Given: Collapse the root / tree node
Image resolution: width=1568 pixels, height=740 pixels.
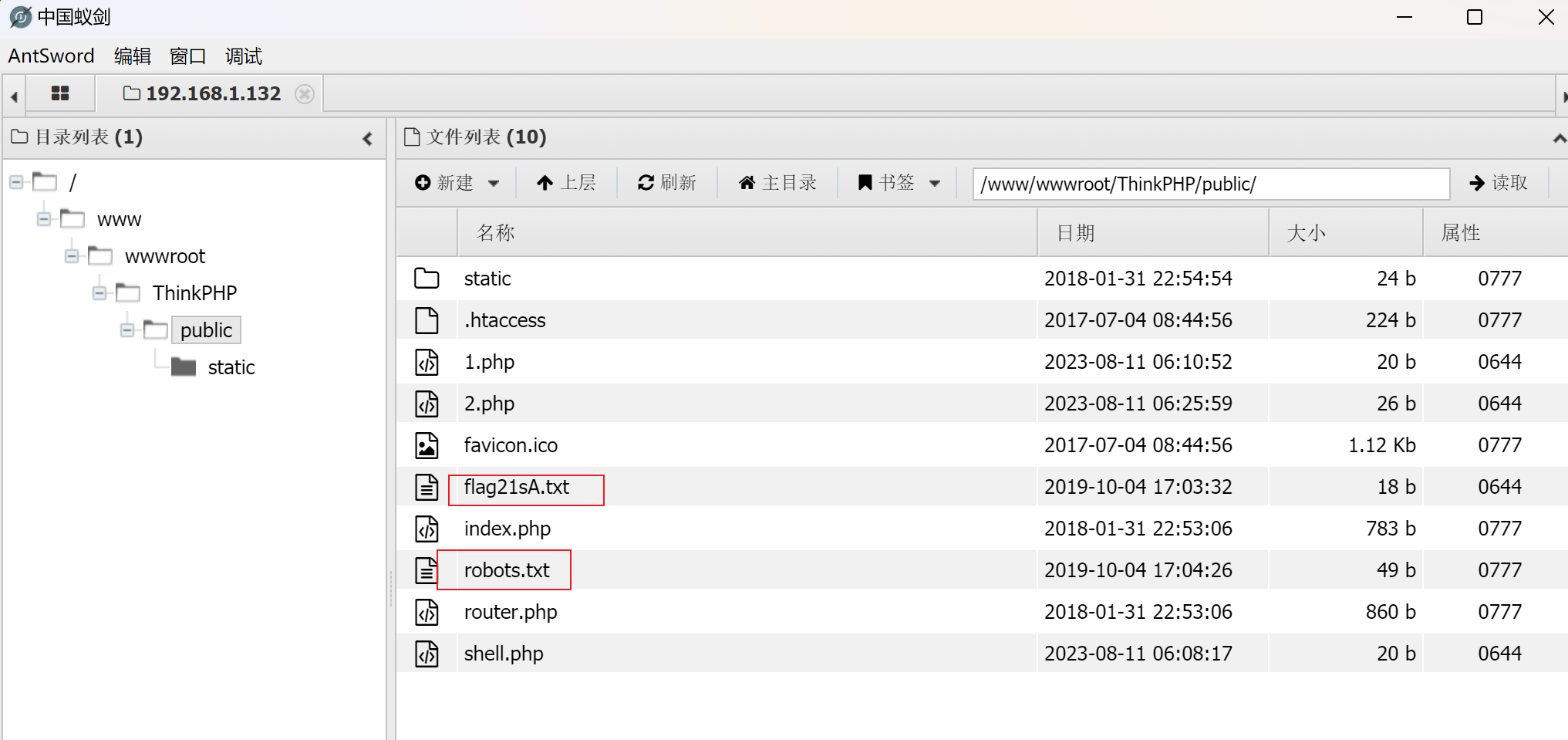Looking at the screenshot, I should click(x=16, y=183).
